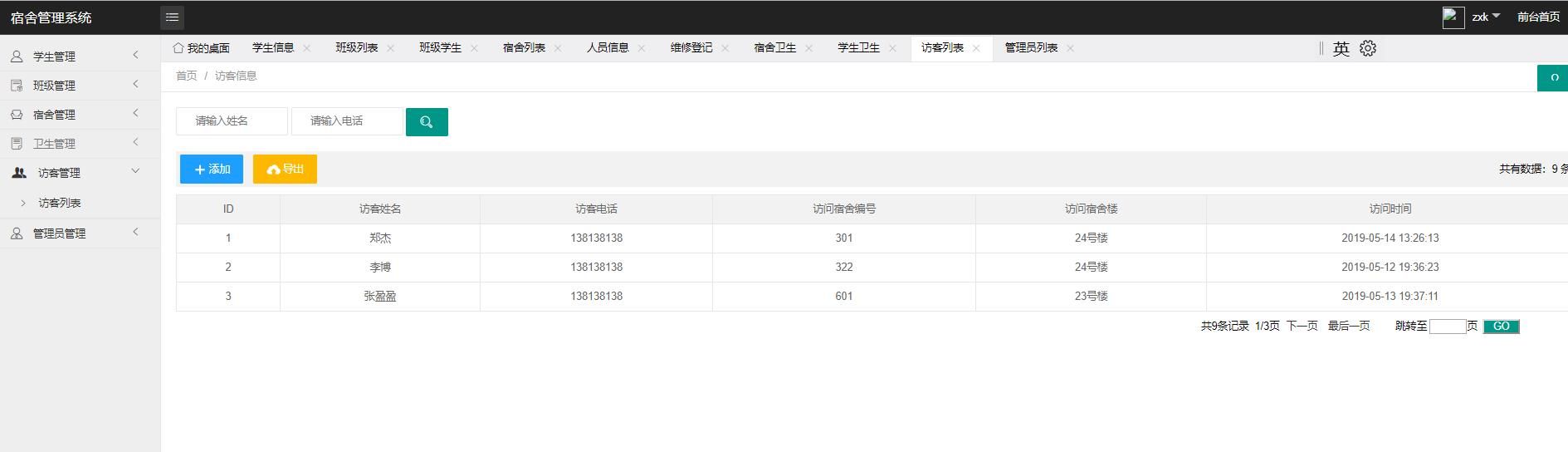Expand the 宿舍管理 menu chevron
Screen dimensions: 1568x452
tap(135, 113)
